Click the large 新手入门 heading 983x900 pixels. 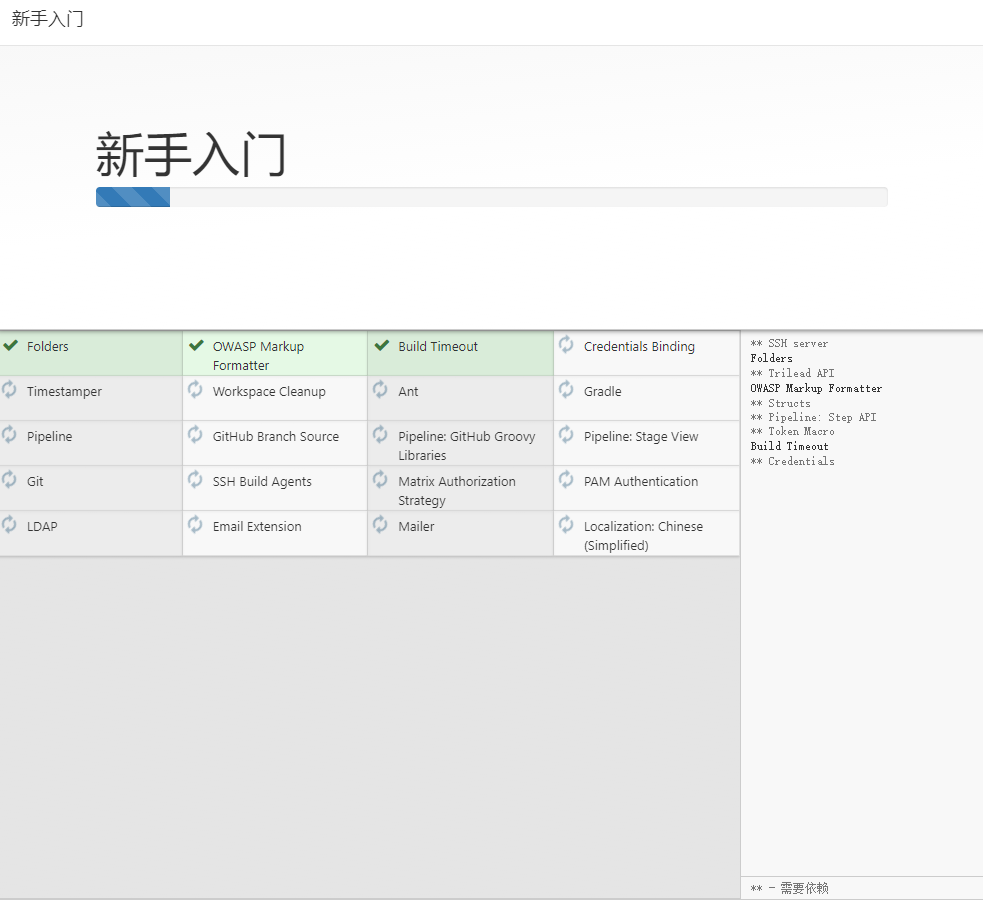tap(191, 154)
